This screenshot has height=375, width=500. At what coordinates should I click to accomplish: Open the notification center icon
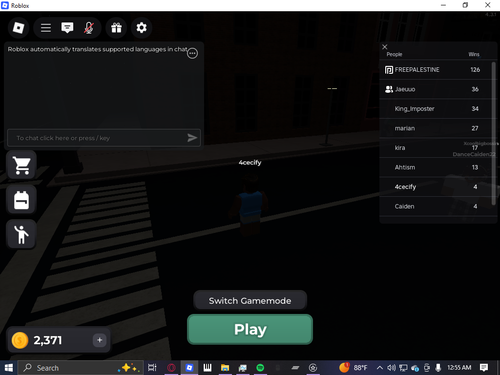point(484,368)
